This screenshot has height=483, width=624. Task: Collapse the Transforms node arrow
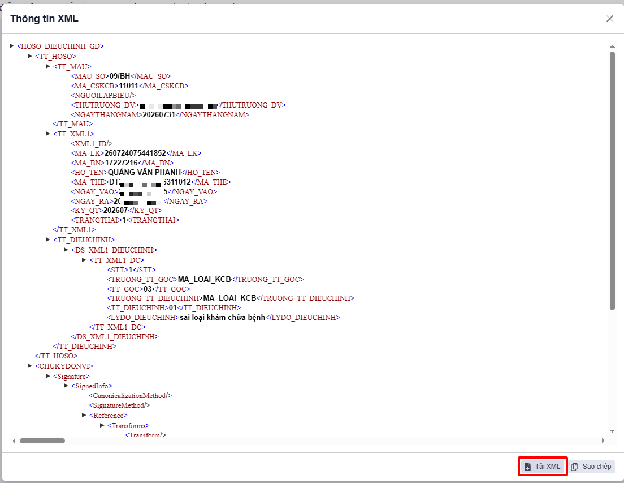click(x=102, y=425)
